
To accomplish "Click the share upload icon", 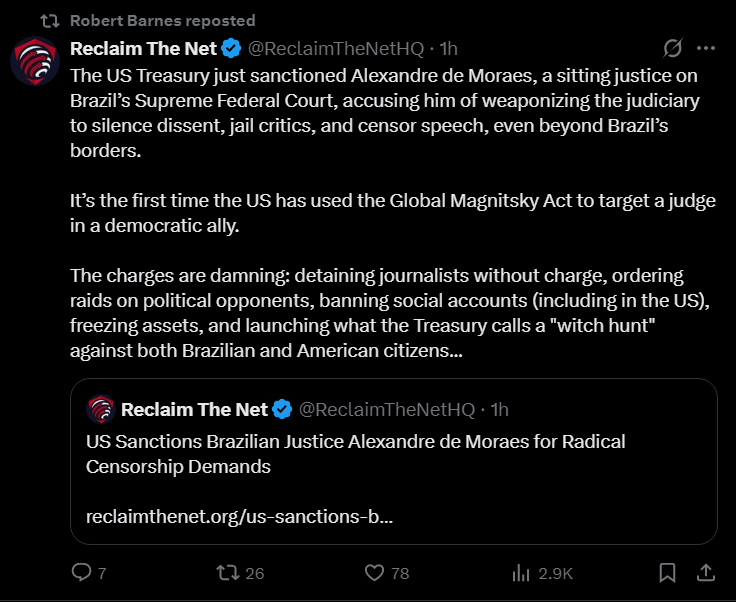I will click(x=705, y=572).
